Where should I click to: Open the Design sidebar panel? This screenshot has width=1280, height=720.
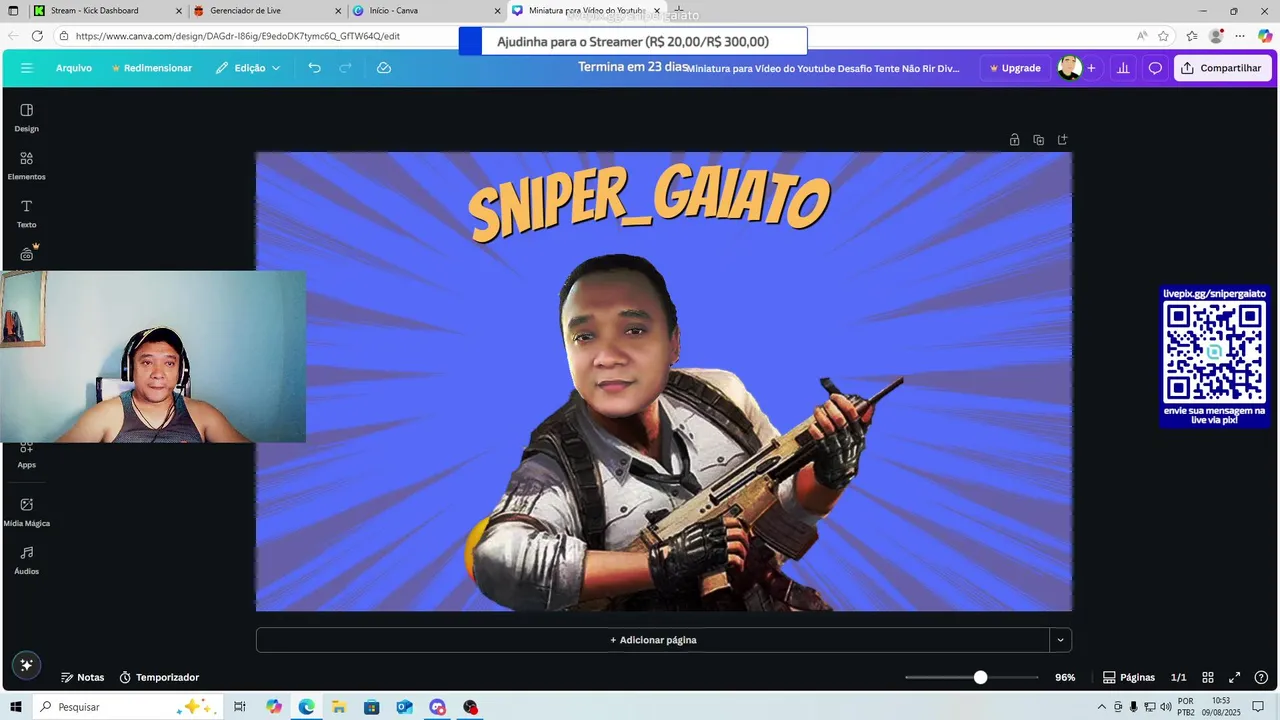[27, 117]
